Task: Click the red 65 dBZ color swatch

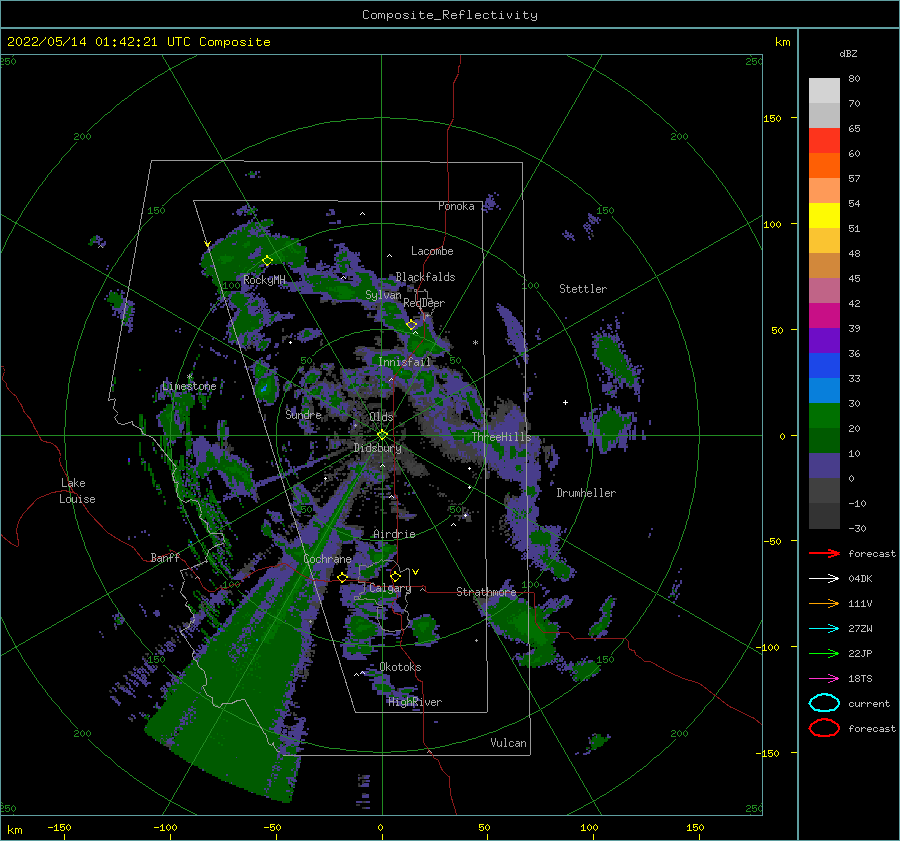Action: (824, 140)
